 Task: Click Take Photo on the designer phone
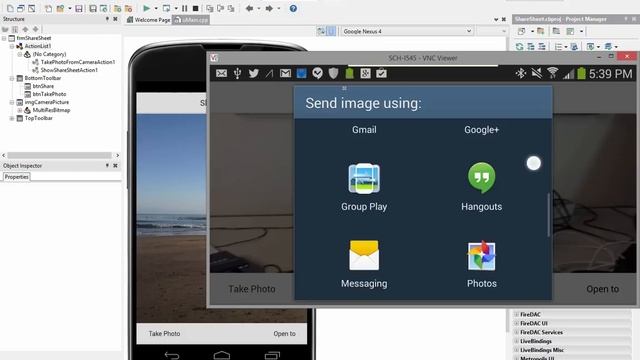point(164,333)
